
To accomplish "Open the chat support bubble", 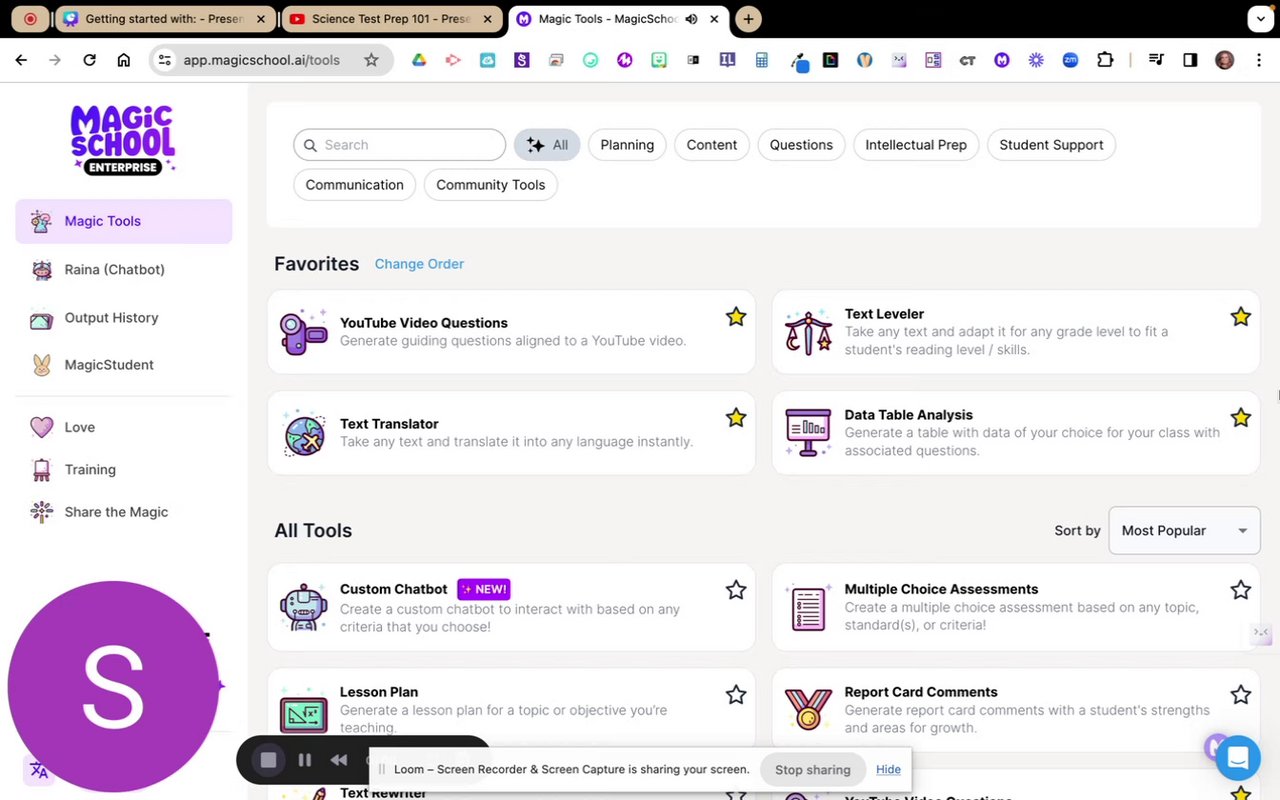I will pyautogui.click(x=1237, y=759).
